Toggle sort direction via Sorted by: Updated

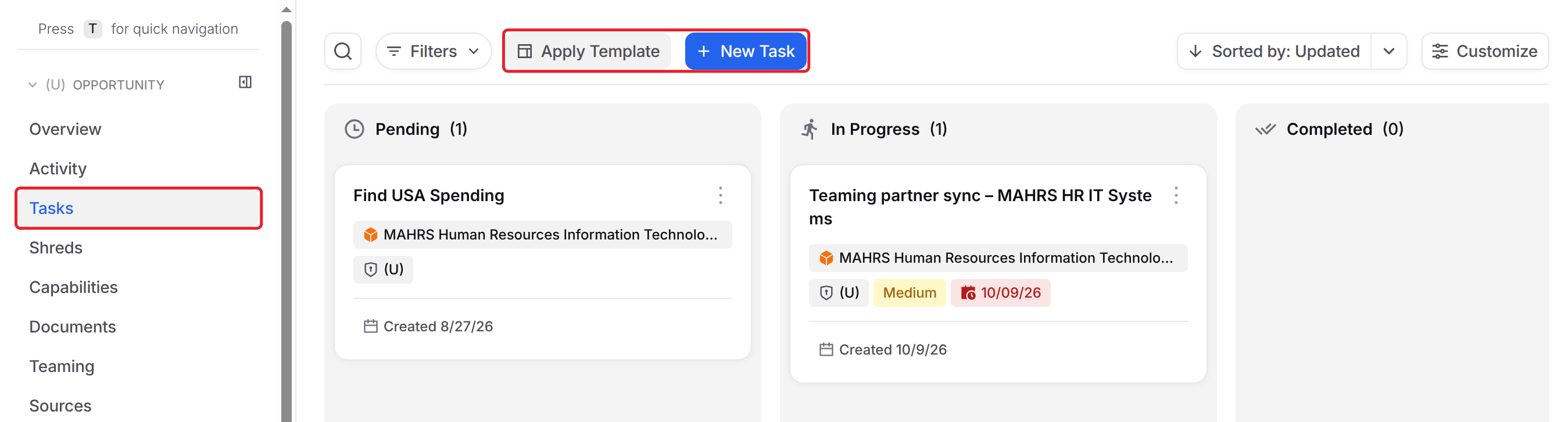coord(1274,51)
